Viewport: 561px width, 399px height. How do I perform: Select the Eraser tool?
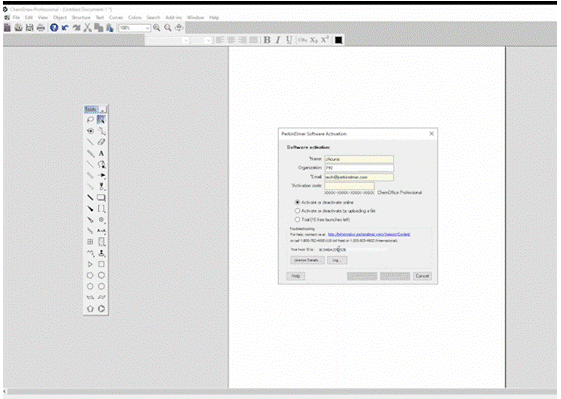102,142
